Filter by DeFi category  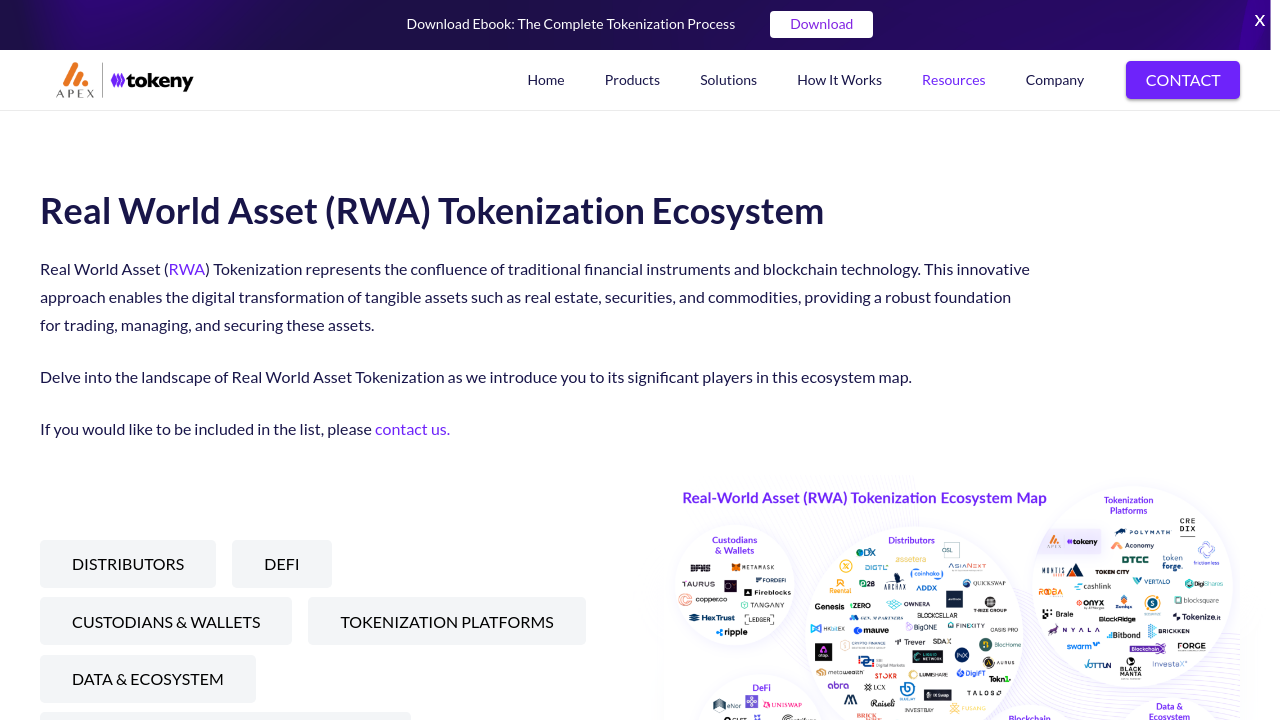(x=282, y=564)
